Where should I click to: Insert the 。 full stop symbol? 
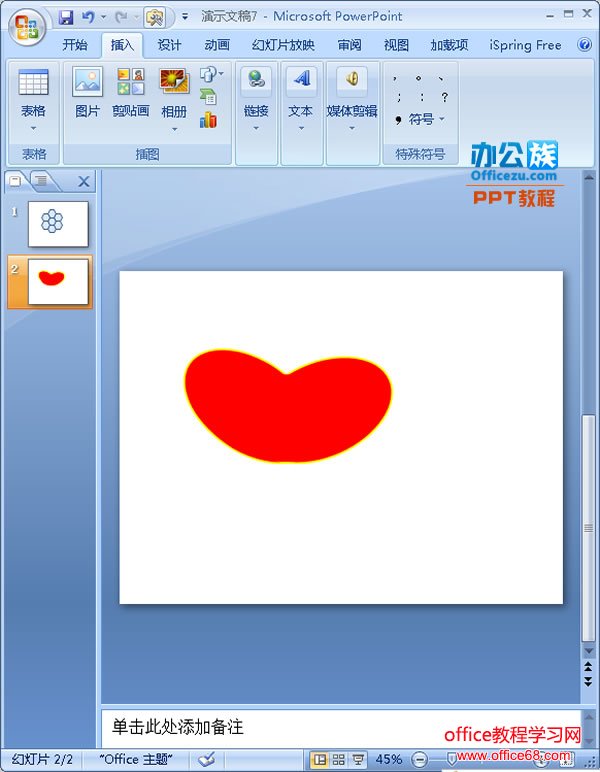(x=418, y=78)
